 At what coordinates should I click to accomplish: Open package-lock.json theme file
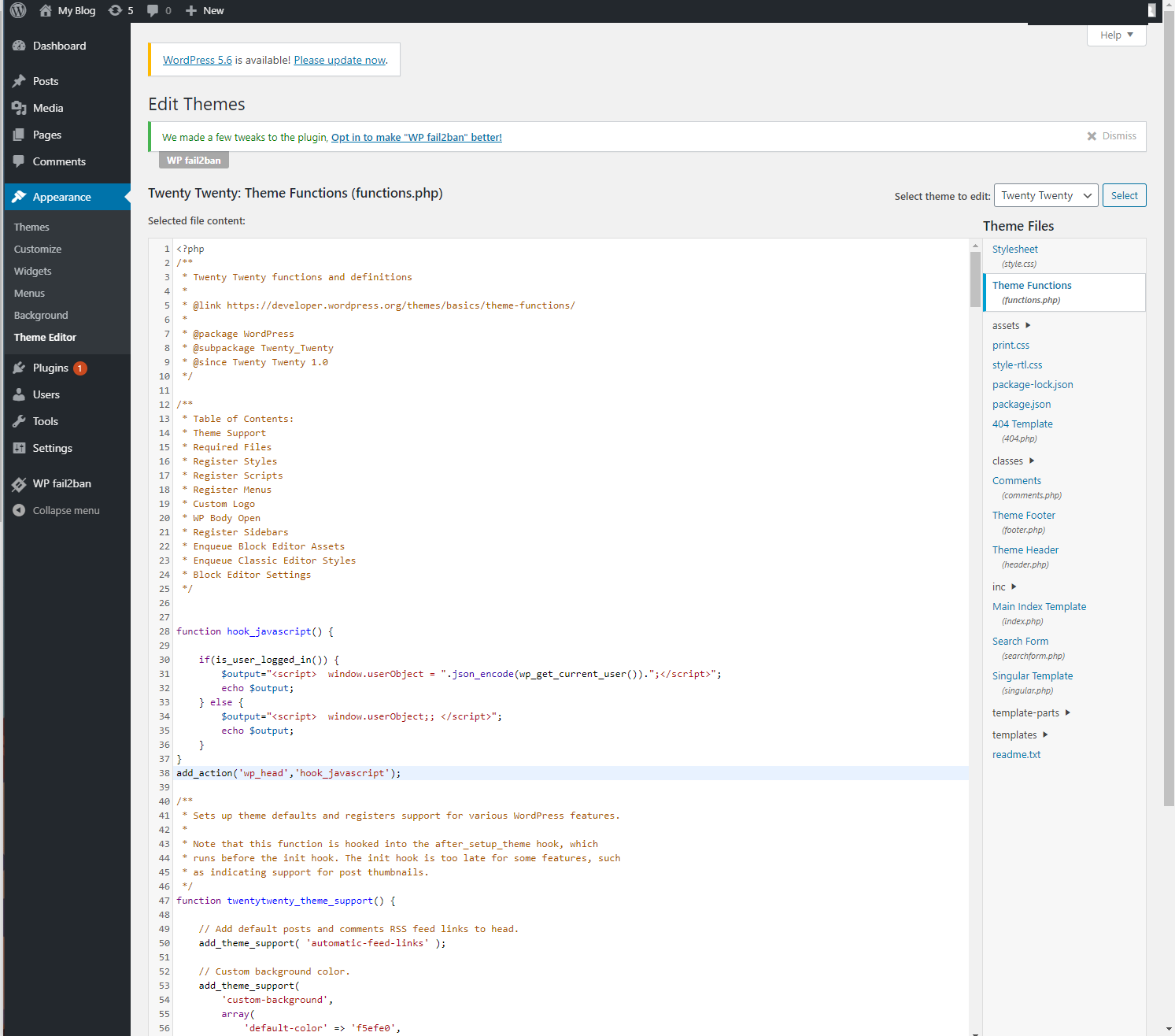[1033, 384]
